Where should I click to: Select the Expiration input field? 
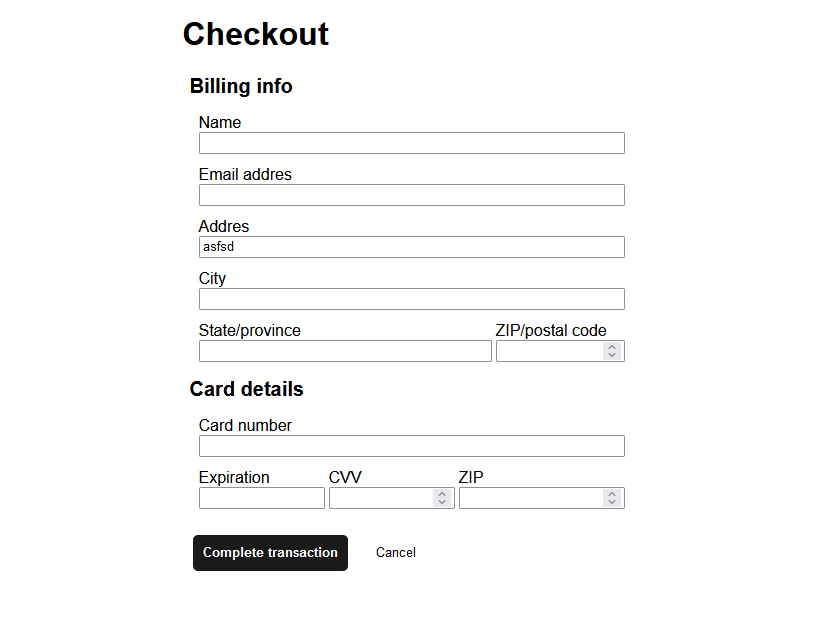(261, 498)
